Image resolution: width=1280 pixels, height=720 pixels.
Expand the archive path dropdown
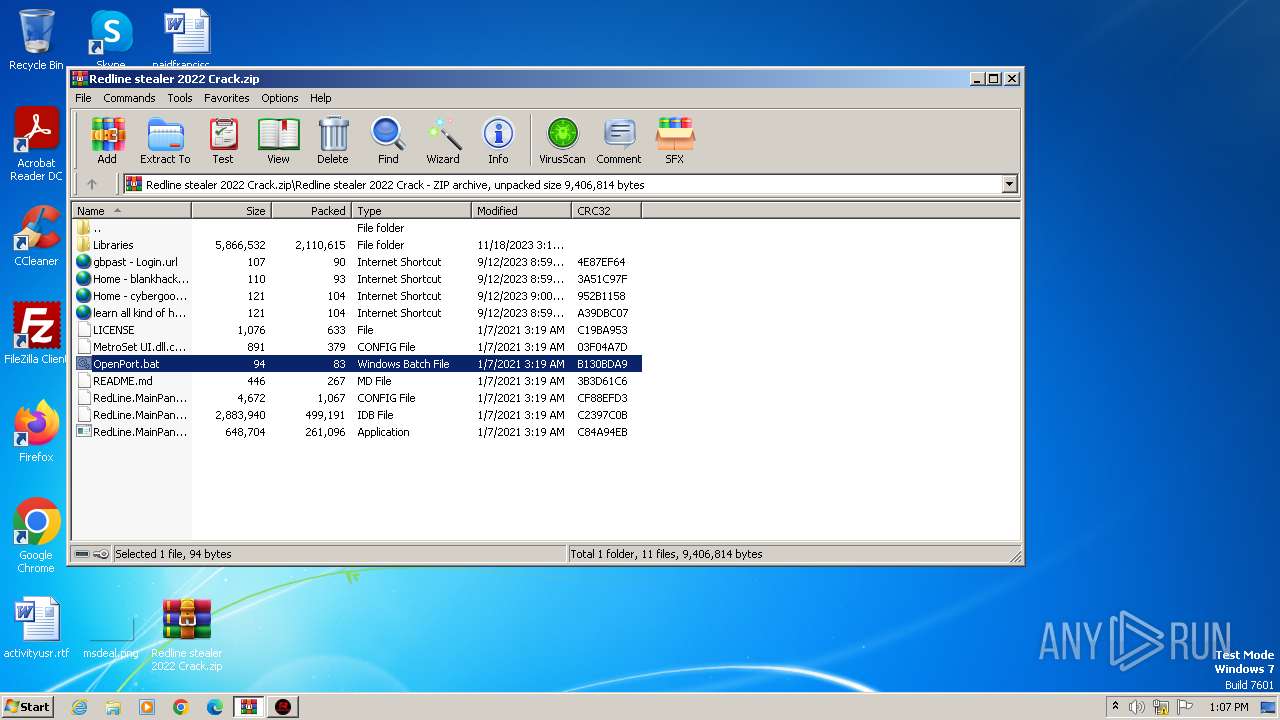(1009, 184)
